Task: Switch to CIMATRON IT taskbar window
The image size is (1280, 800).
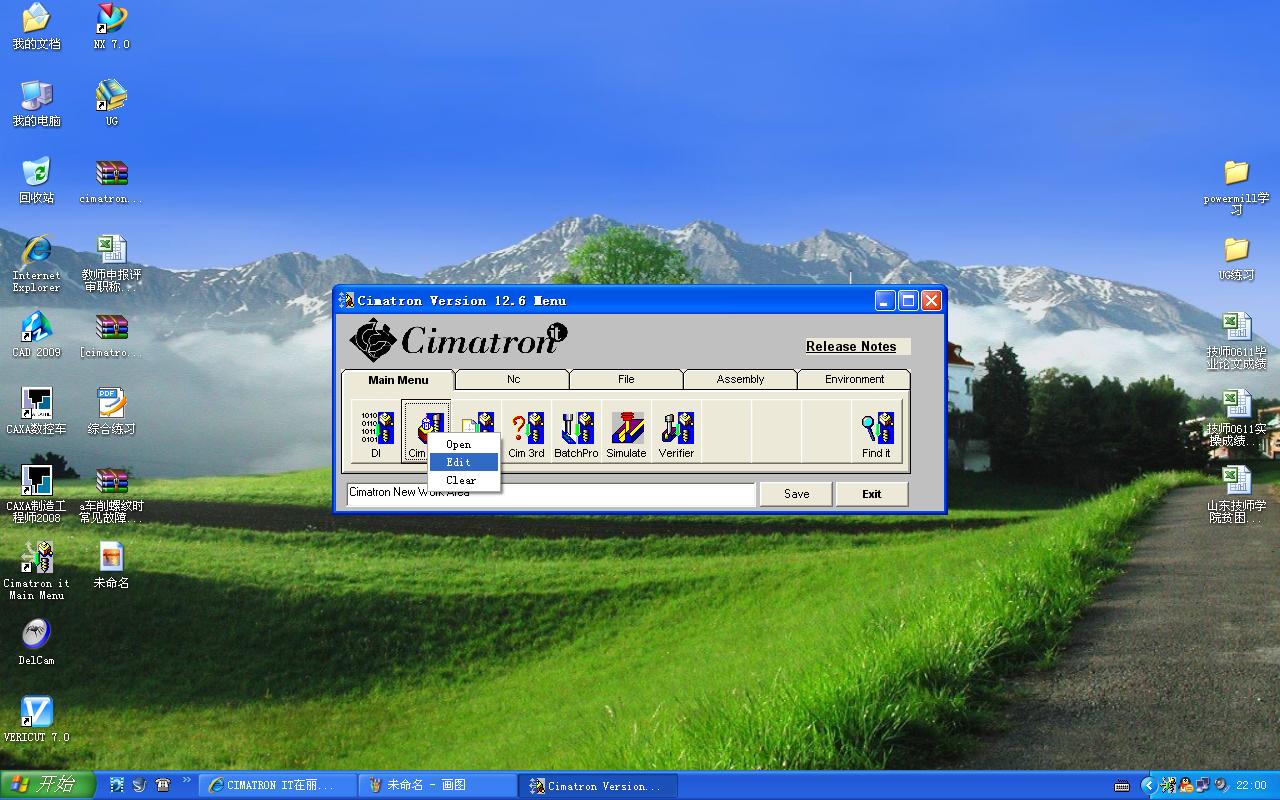Action: (x=278, y=785)
